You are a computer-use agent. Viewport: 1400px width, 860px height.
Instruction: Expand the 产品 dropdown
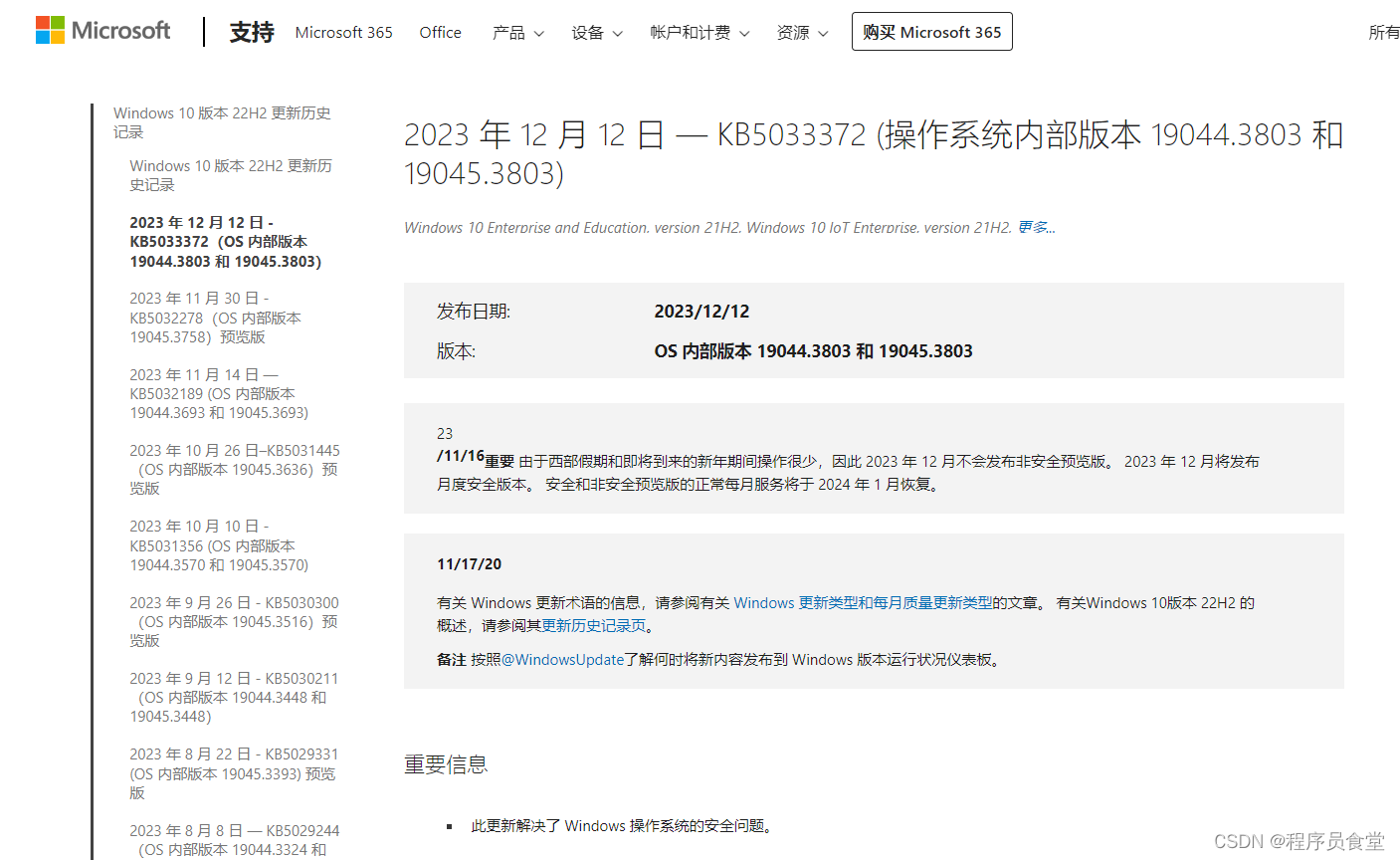[518, 33]
